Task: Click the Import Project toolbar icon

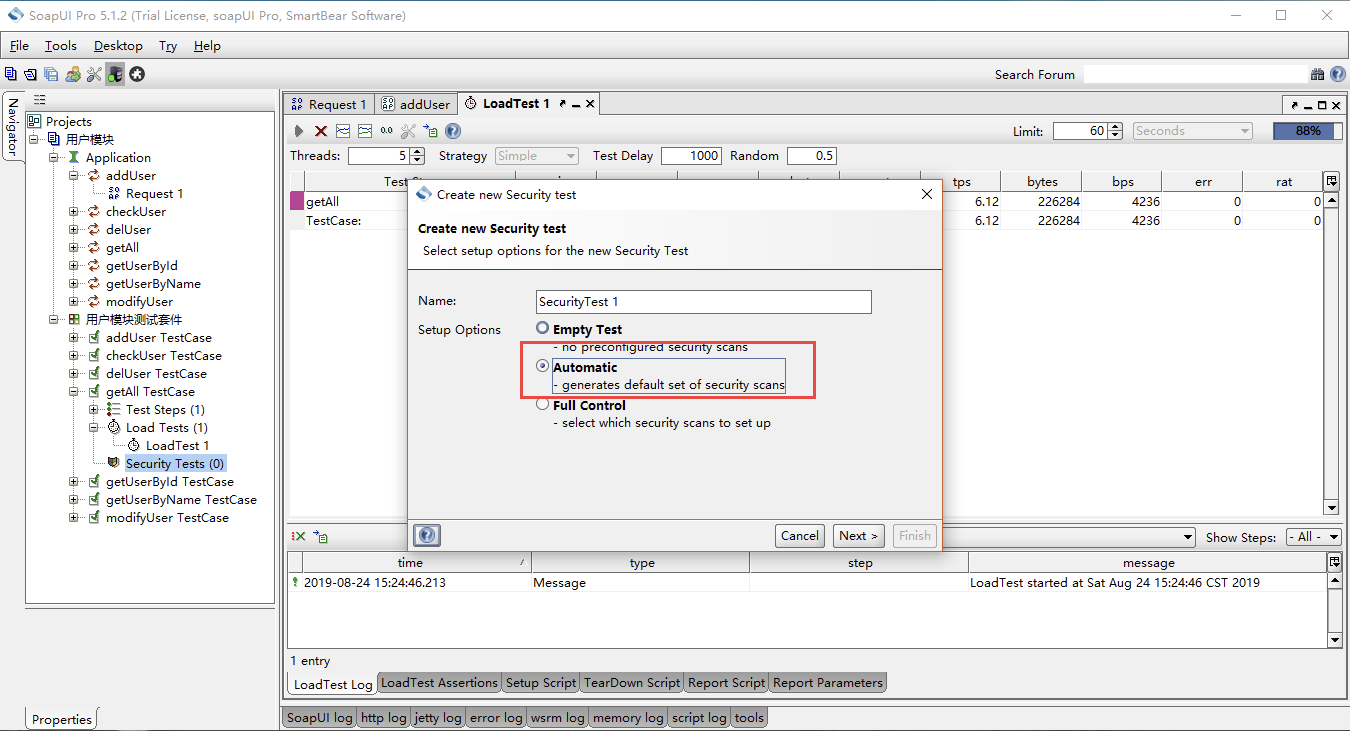Action: [x=31, y=74]
